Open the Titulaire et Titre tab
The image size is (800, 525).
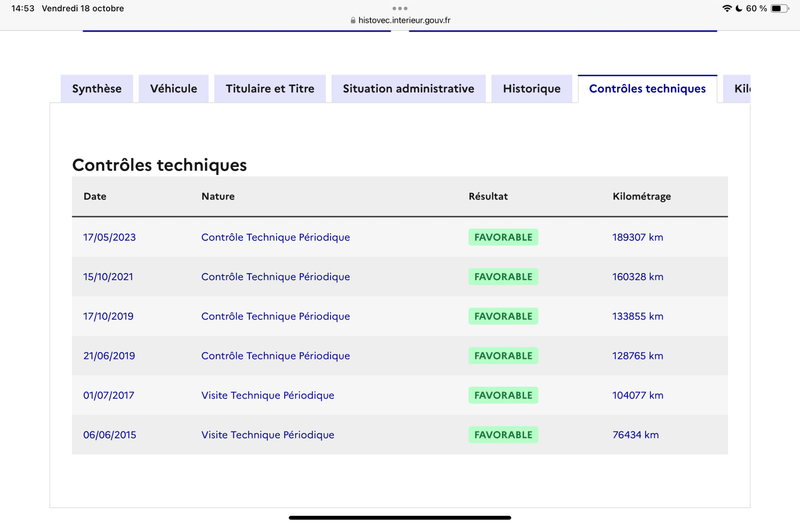(x=270, y=89)
